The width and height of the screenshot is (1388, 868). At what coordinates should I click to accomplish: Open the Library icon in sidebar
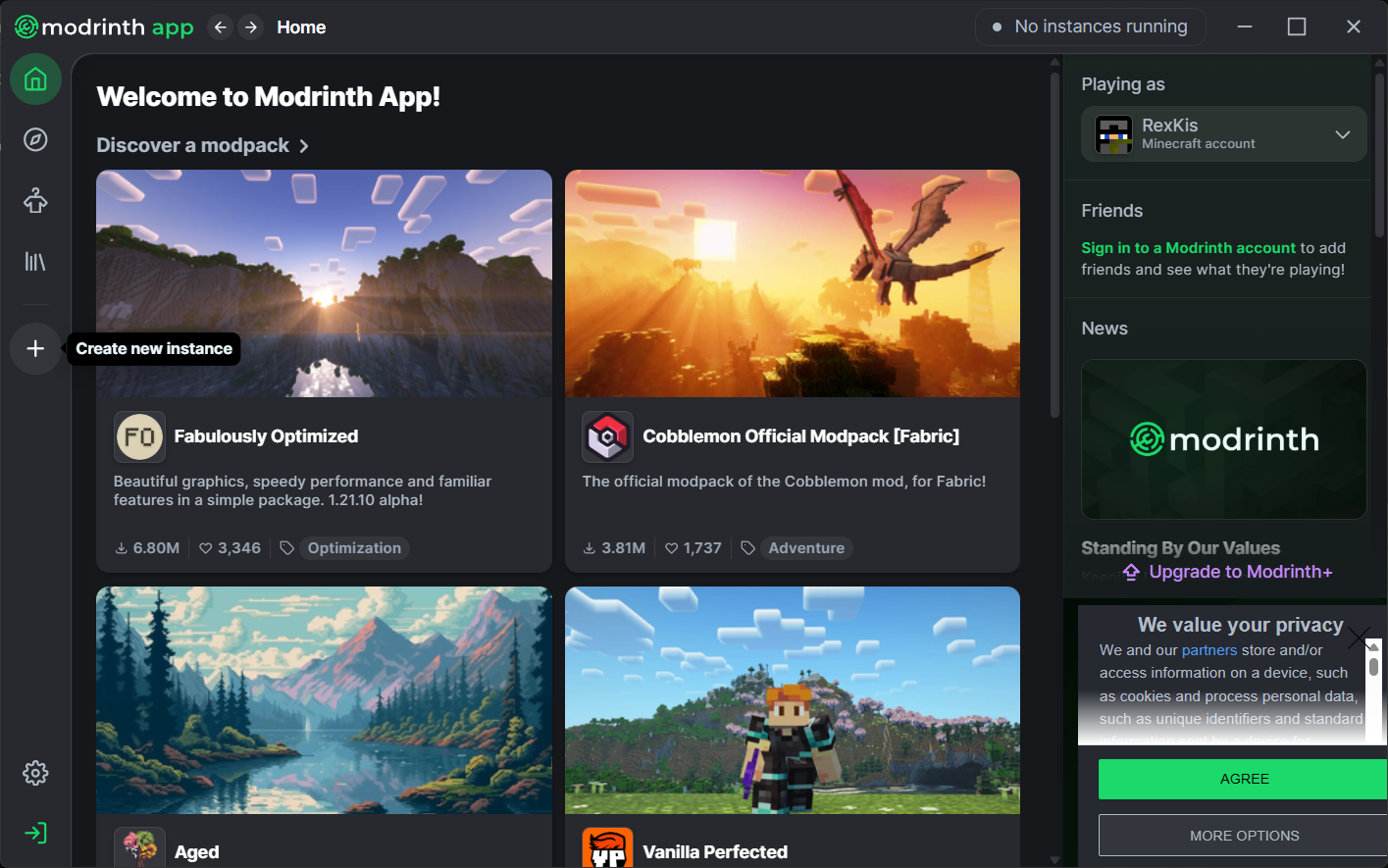[x=35, y=262]
